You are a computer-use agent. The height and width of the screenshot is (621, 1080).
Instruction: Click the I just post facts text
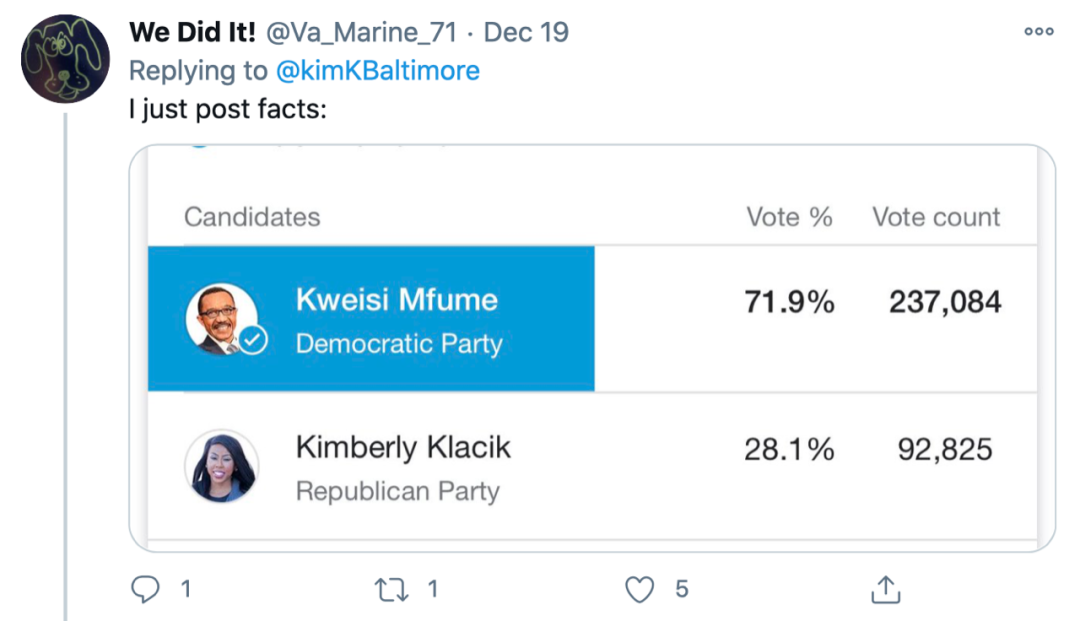tap(228, 108)
